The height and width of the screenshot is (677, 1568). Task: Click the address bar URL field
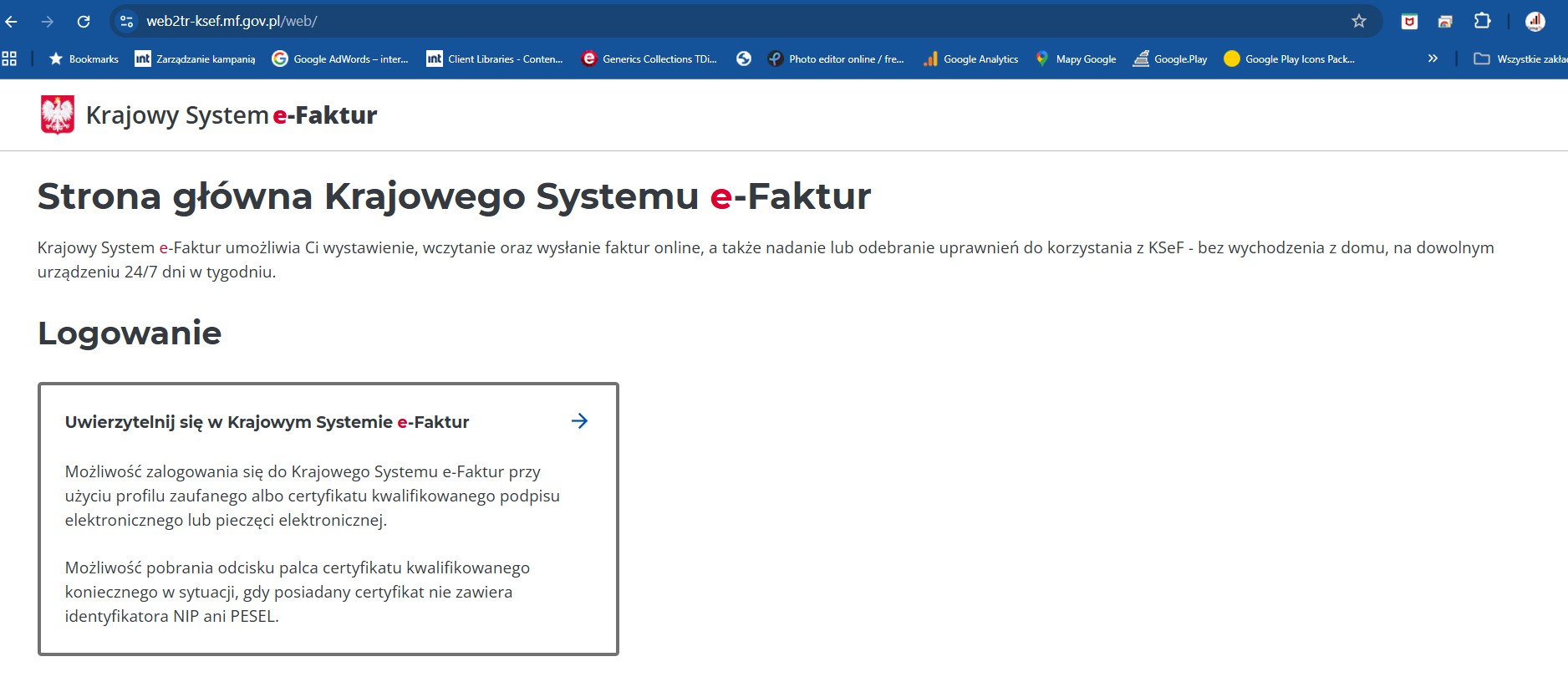pos(669,22)
